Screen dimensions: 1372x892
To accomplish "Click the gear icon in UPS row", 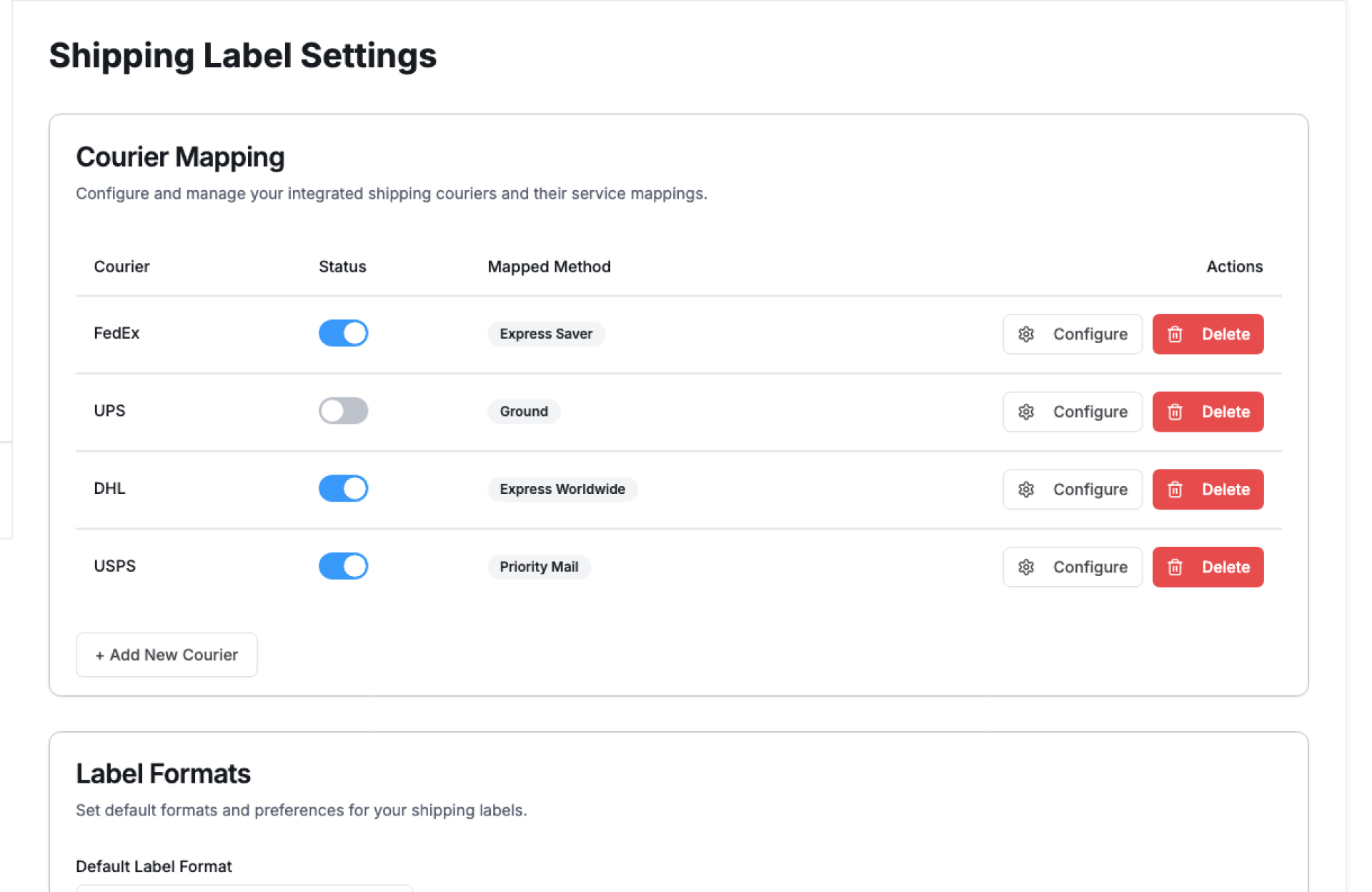I will click(1026, 412).
